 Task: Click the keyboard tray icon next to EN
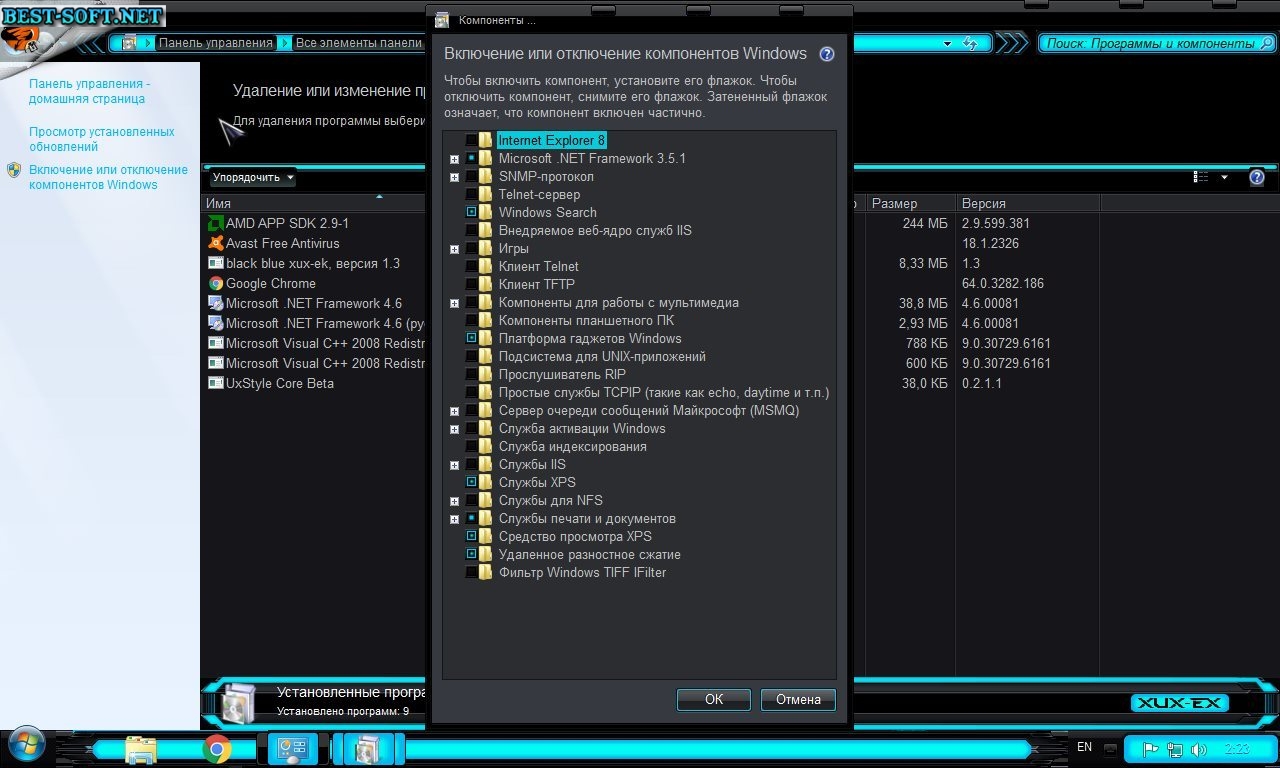coord(1110,748)
